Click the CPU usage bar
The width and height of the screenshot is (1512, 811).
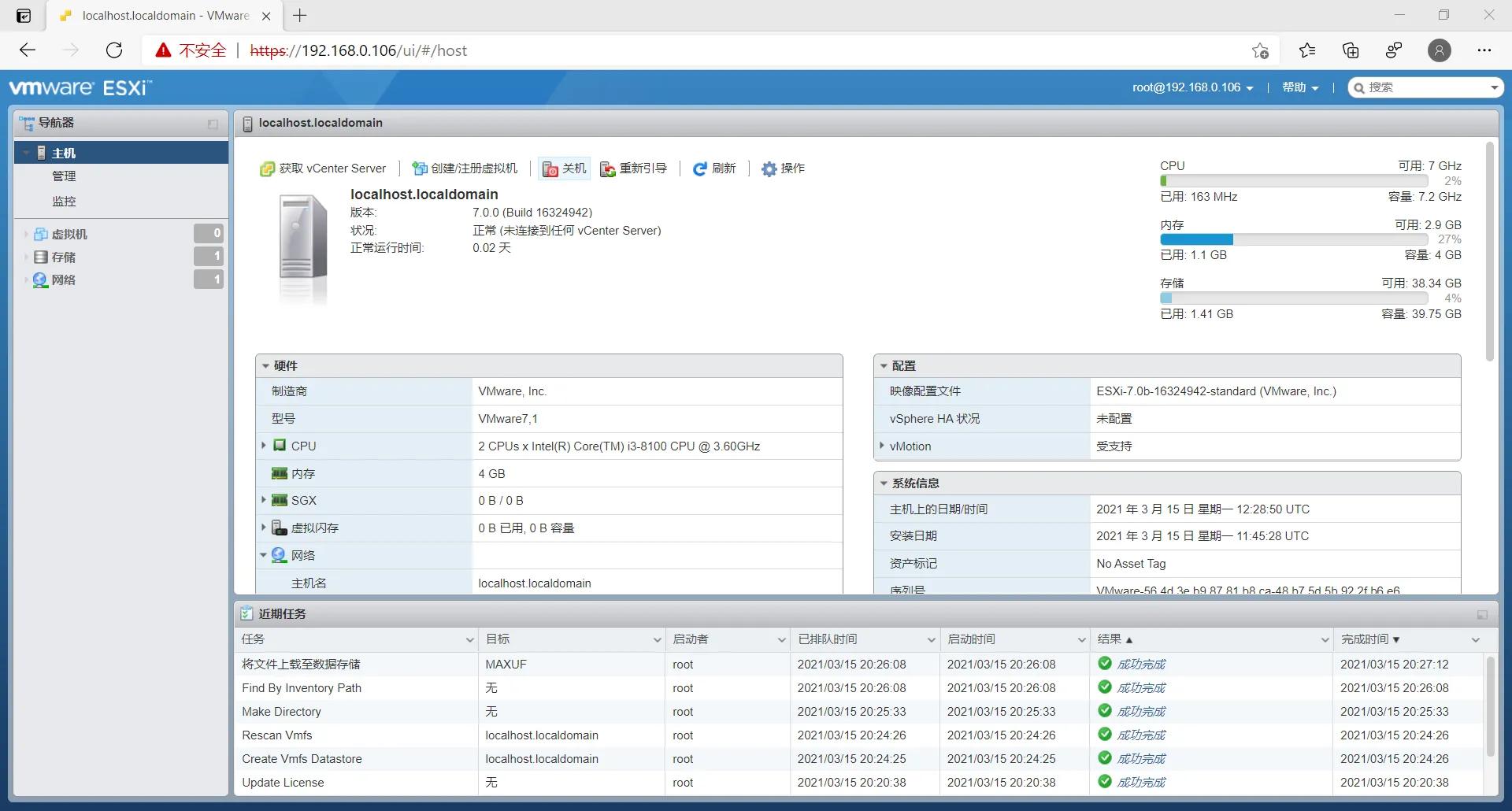[x=1294, y=181]
